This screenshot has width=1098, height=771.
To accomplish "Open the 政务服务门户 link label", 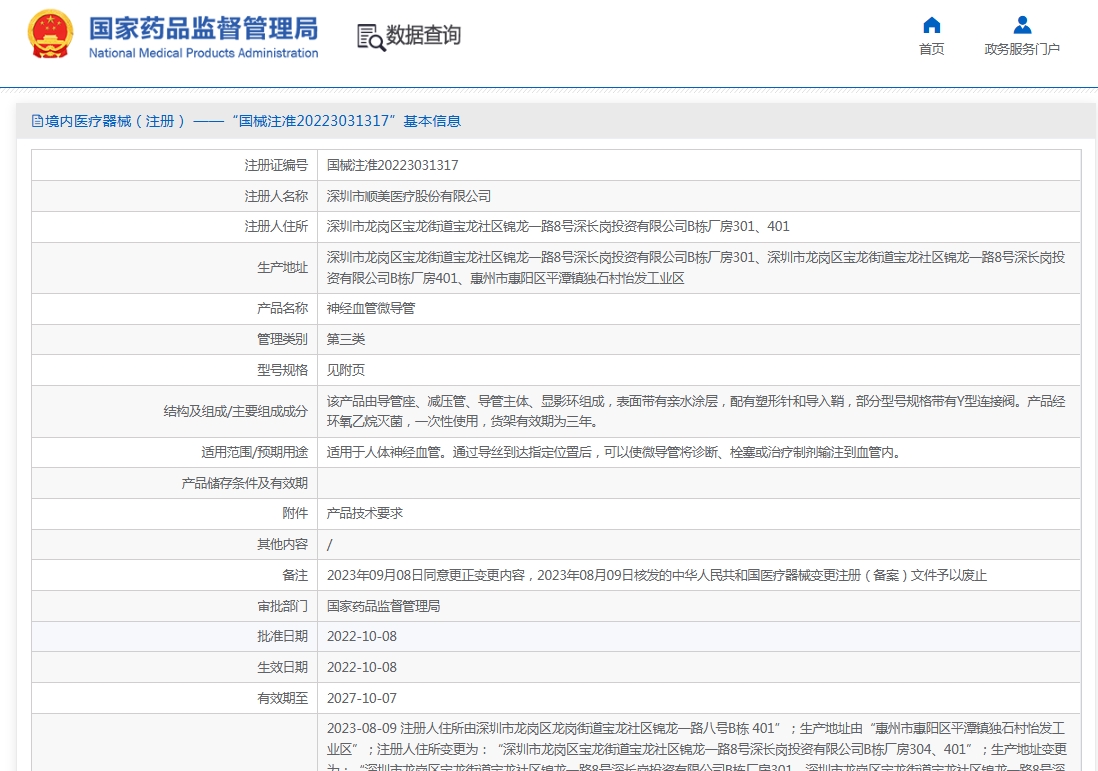I will tap(1022, 49).
